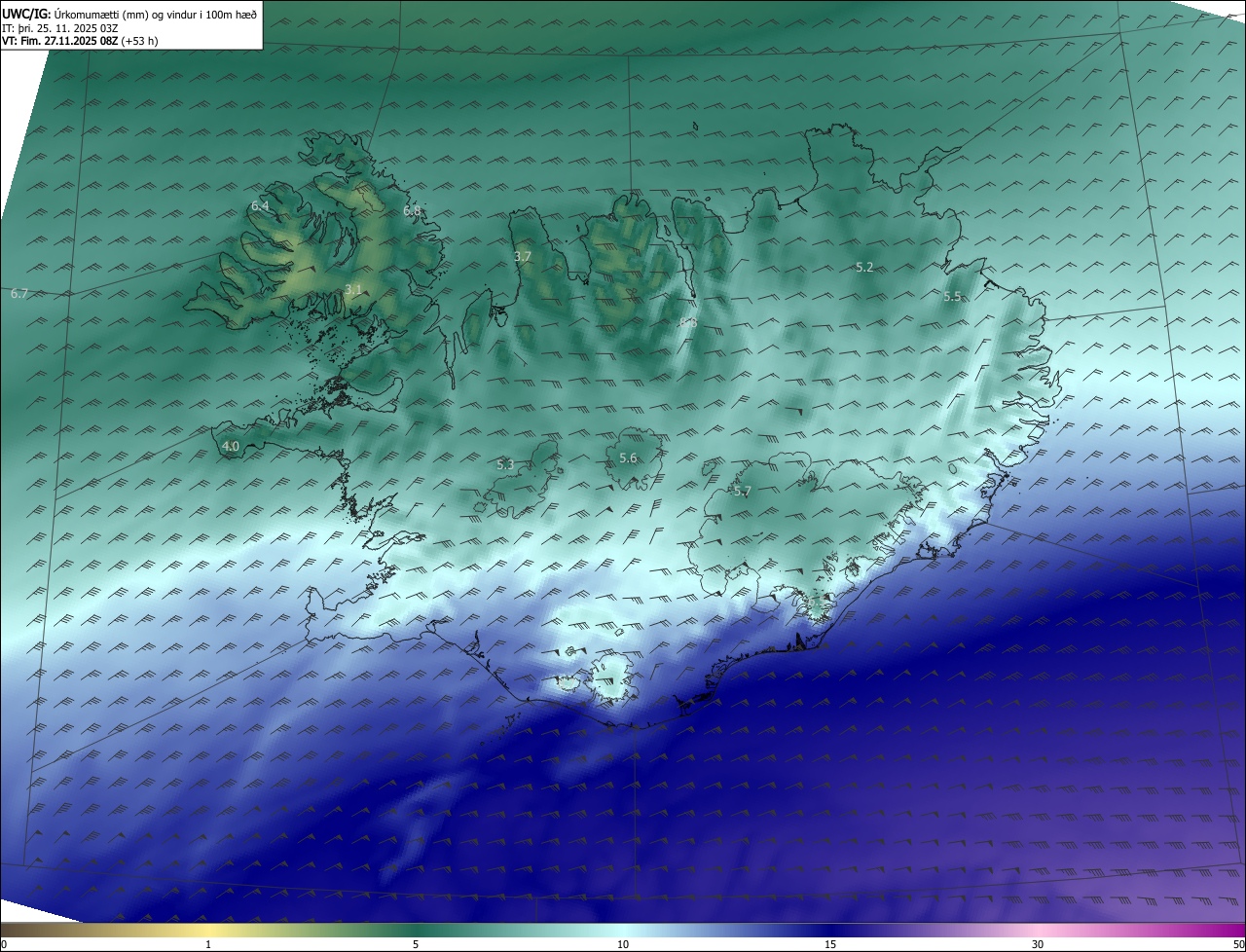Click the map value 3.1
Screen dimensions: 1246x952
point(353,290)
